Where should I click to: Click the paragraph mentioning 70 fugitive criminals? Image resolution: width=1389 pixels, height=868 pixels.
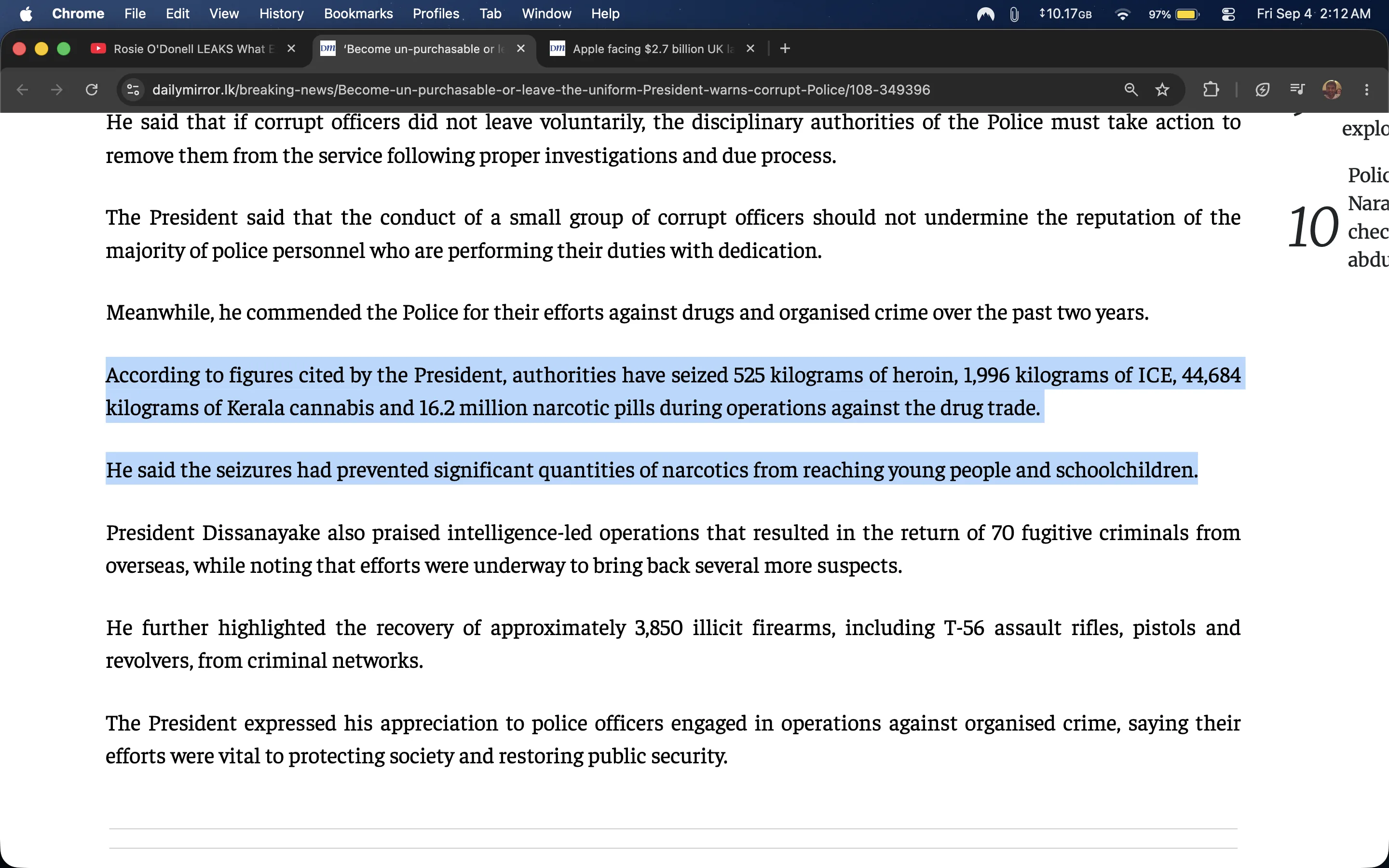(673, 549)
